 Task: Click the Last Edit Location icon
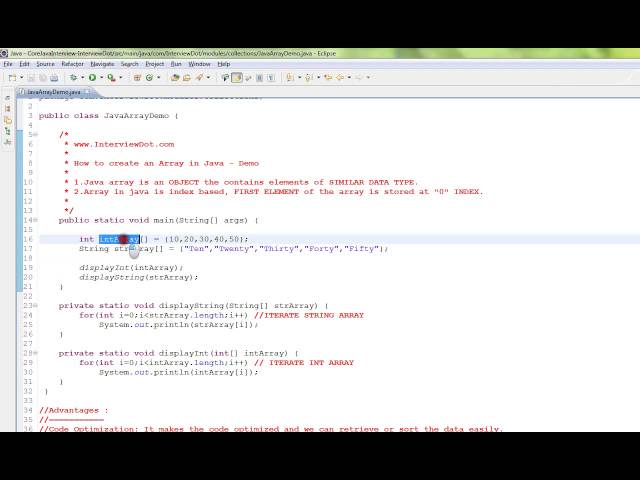click(x=328, y=78)
